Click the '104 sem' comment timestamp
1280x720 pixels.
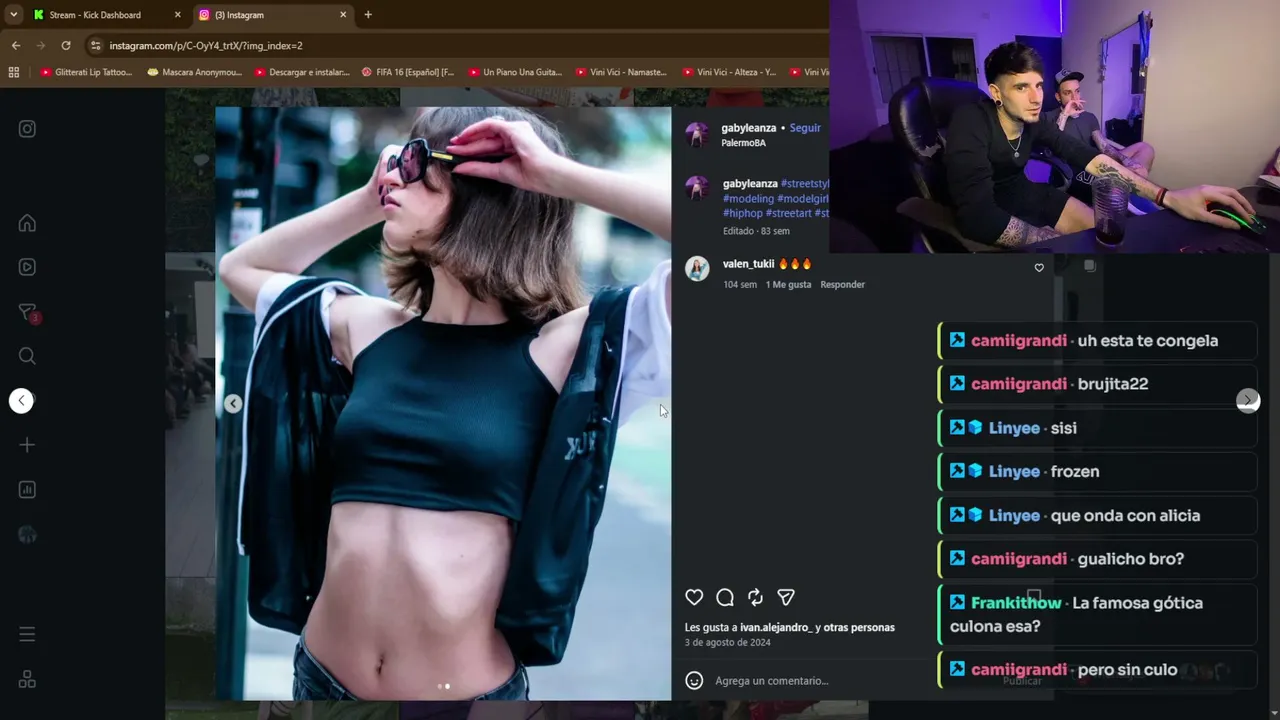(740, 285)
